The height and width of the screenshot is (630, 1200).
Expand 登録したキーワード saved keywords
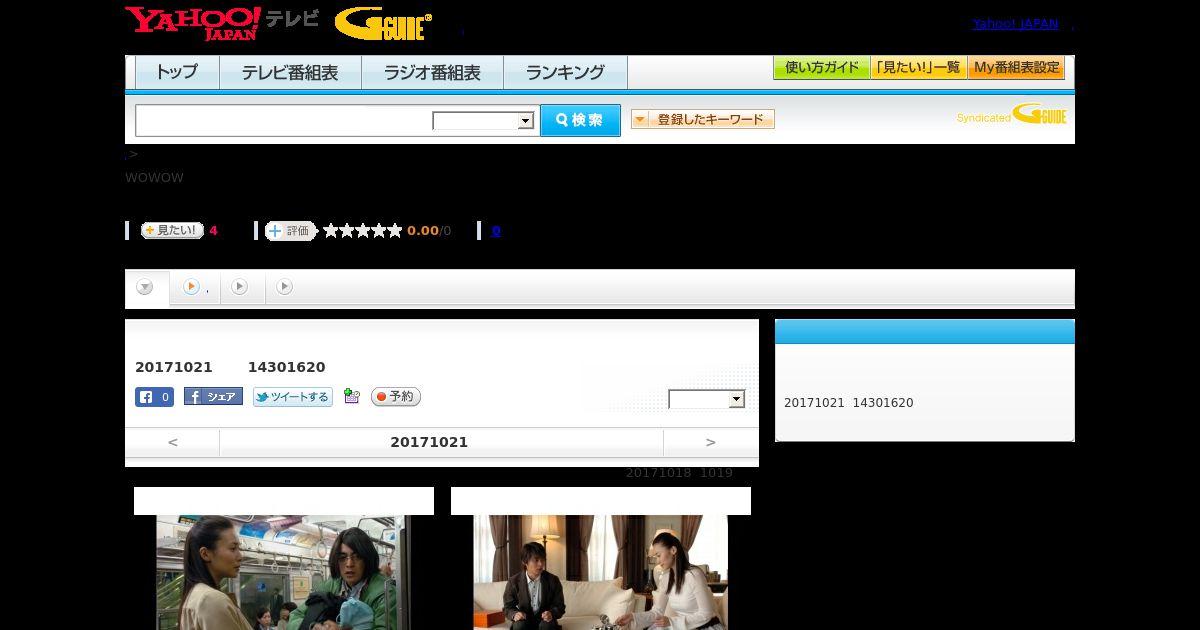[x=702, y=119]
